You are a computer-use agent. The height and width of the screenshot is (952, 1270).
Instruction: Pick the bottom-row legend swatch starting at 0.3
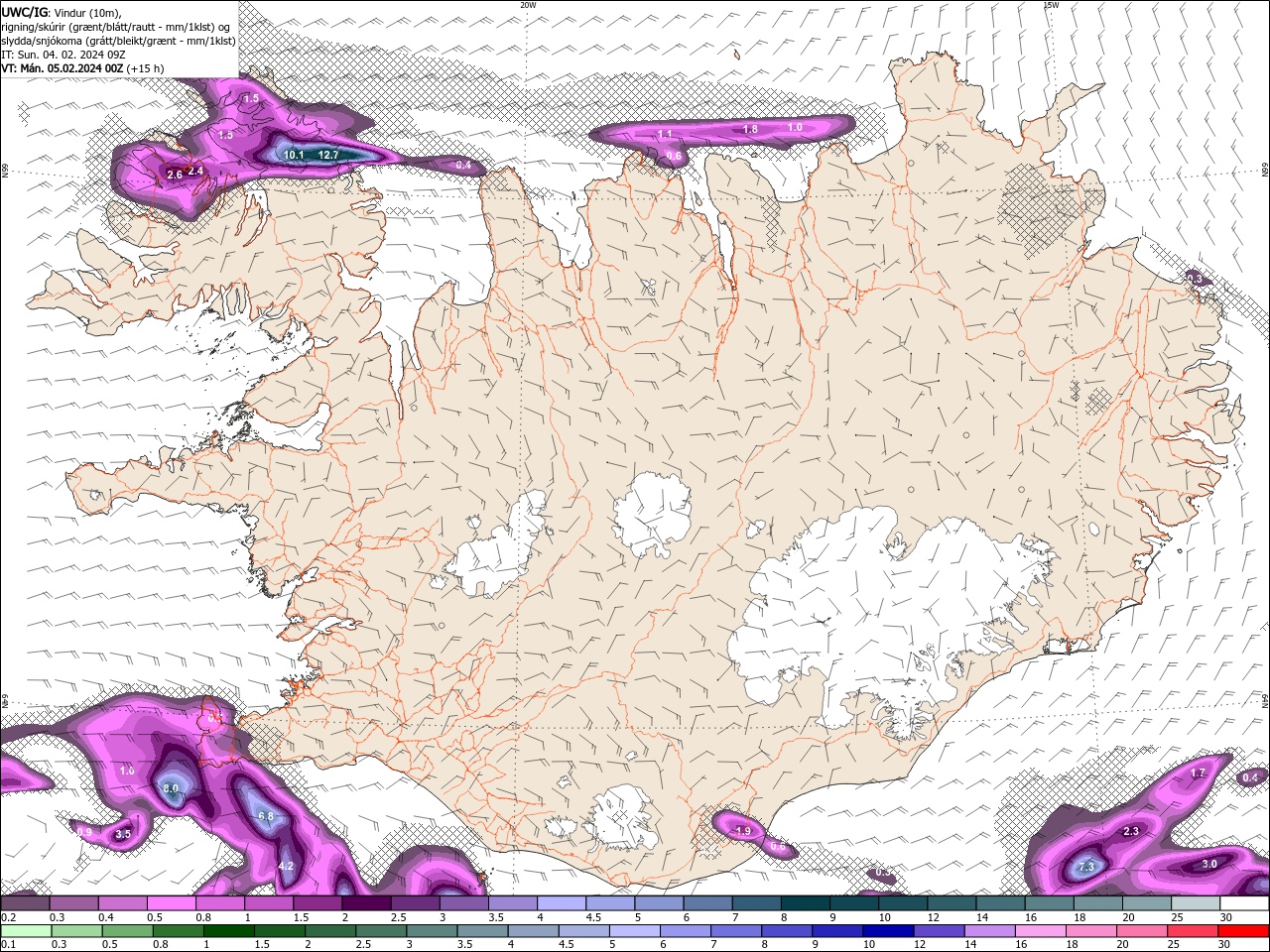(77, 931)
